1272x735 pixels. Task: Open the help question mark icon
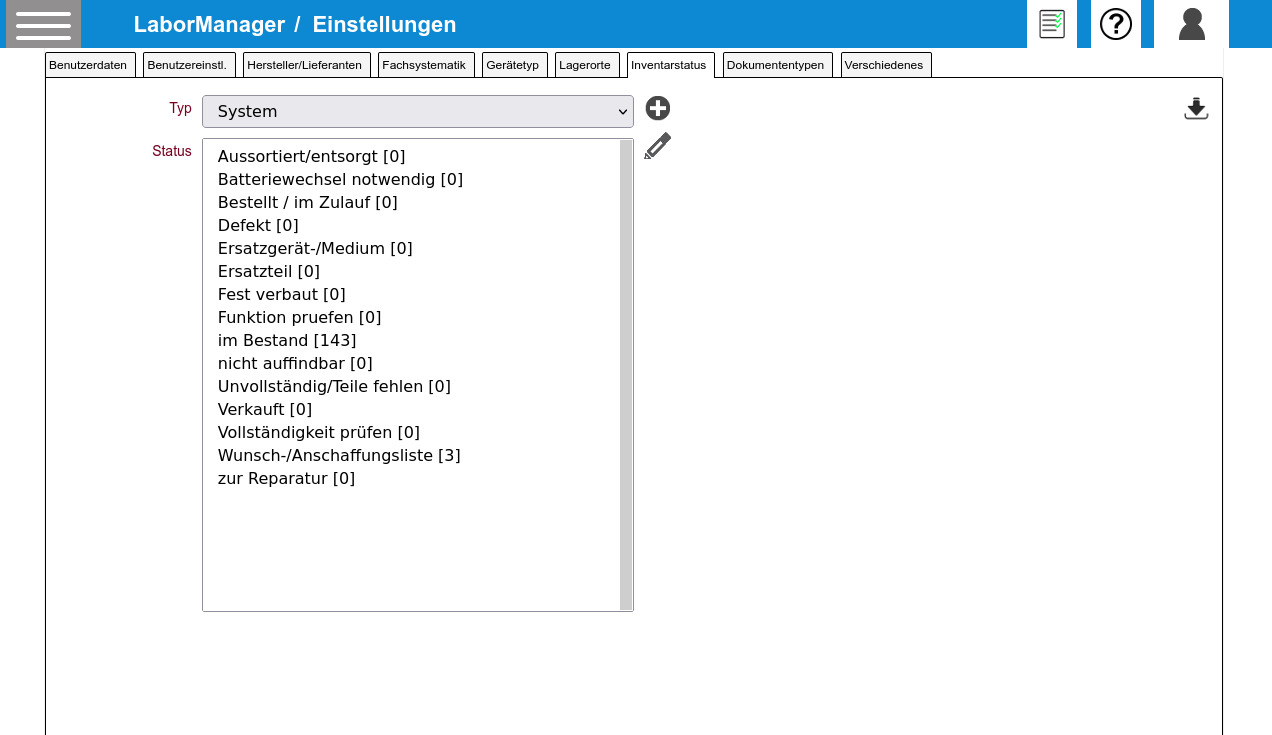1116,24
